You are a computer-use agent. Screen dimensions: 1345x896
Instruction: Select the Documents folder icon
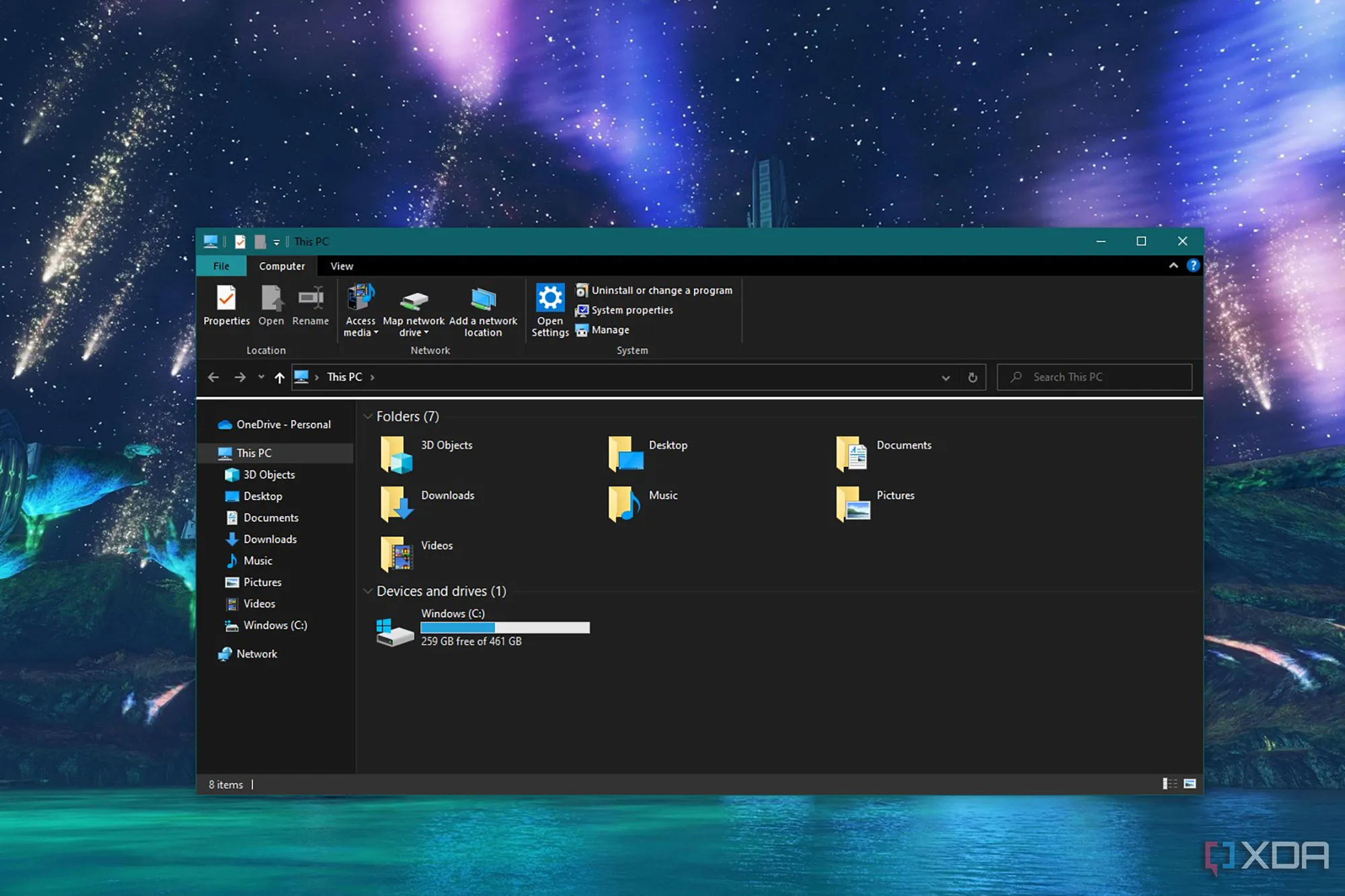(x=852, y=454)
